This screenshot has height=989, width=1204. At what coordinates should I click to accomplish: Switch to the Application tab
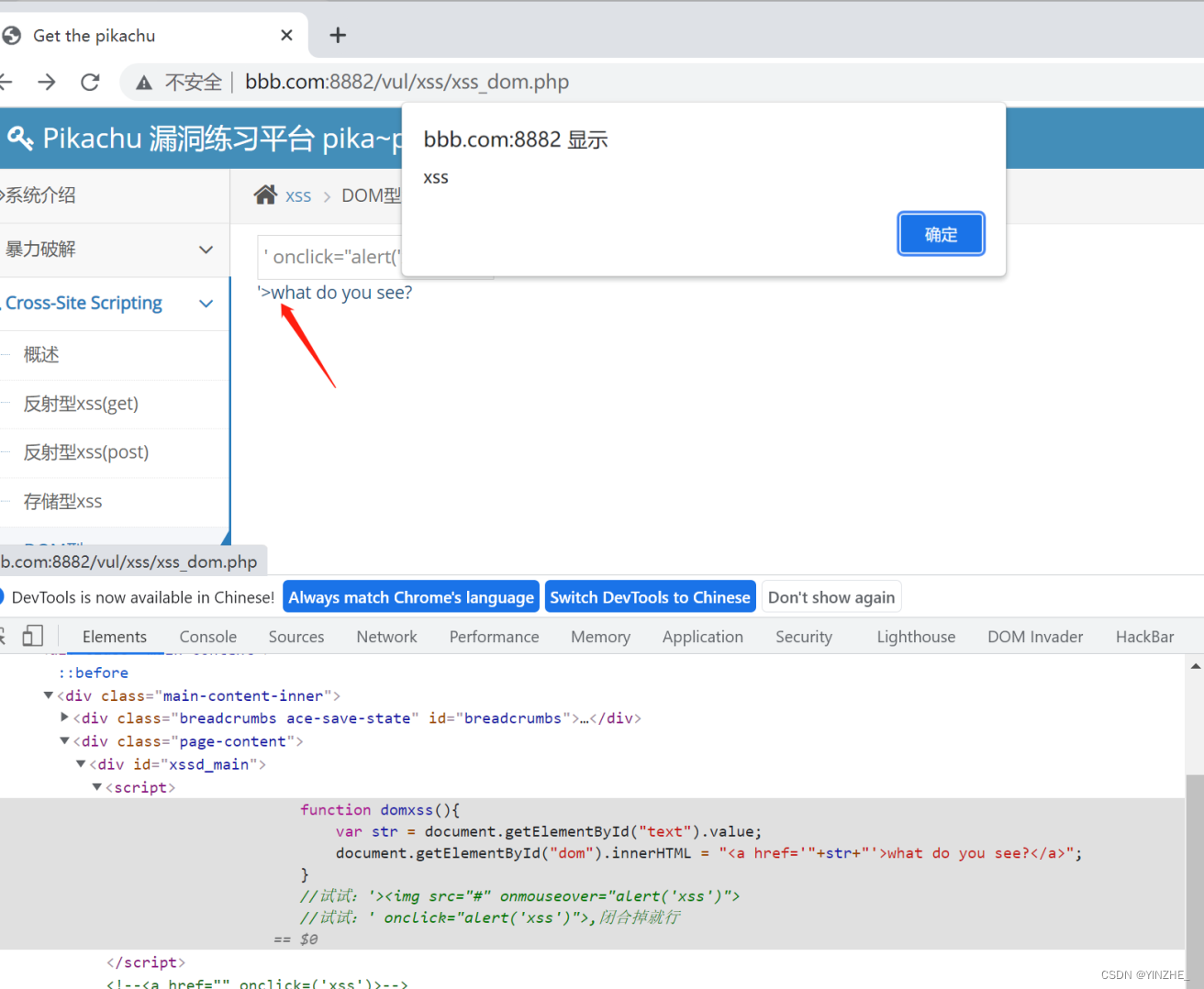(703, 637)
